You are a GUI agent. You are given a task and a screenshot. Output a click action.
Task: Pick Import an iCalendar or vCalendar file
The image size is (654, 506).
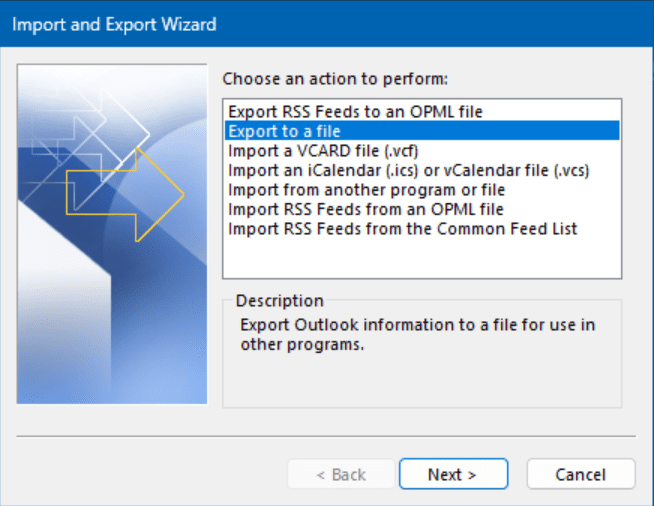(409, 170)
